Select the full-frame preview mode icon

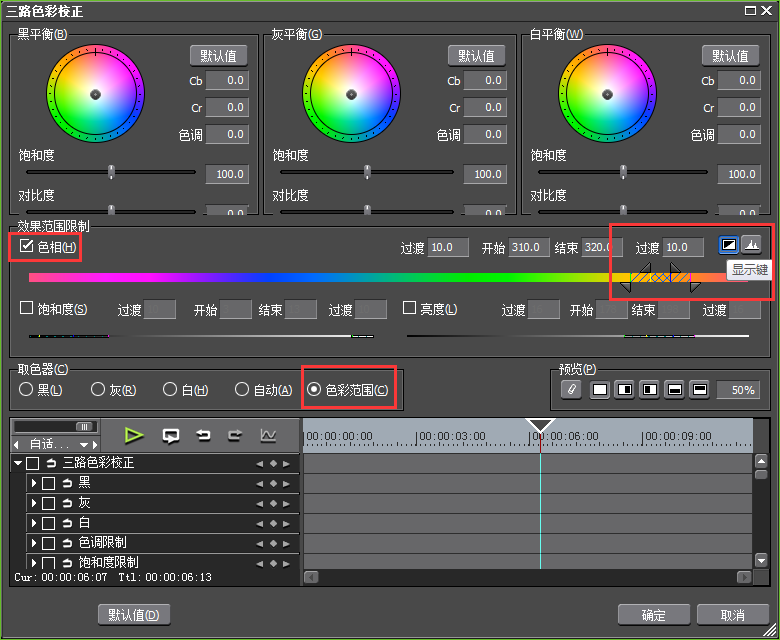click(x=600, y=389)
